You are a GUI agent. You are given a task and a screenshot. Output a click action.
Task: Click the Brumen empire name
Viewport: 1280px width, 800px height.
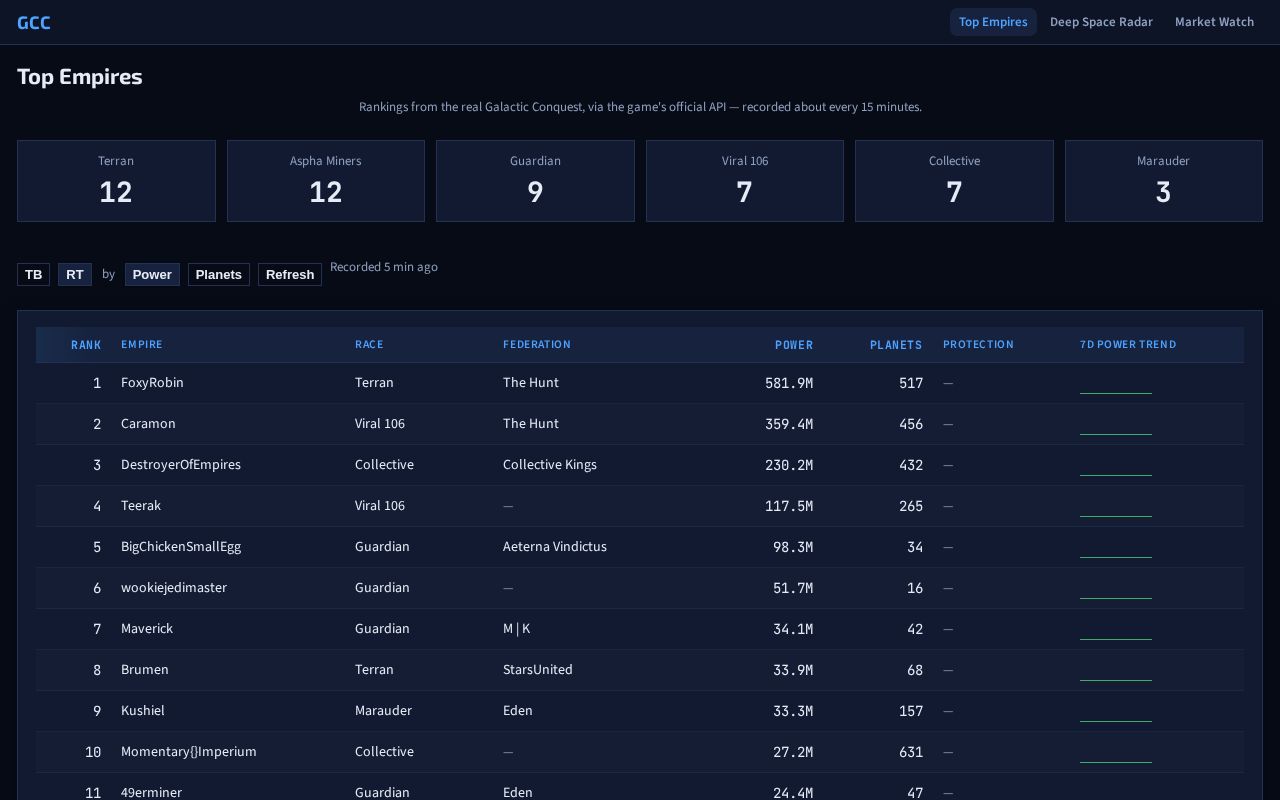145,670
